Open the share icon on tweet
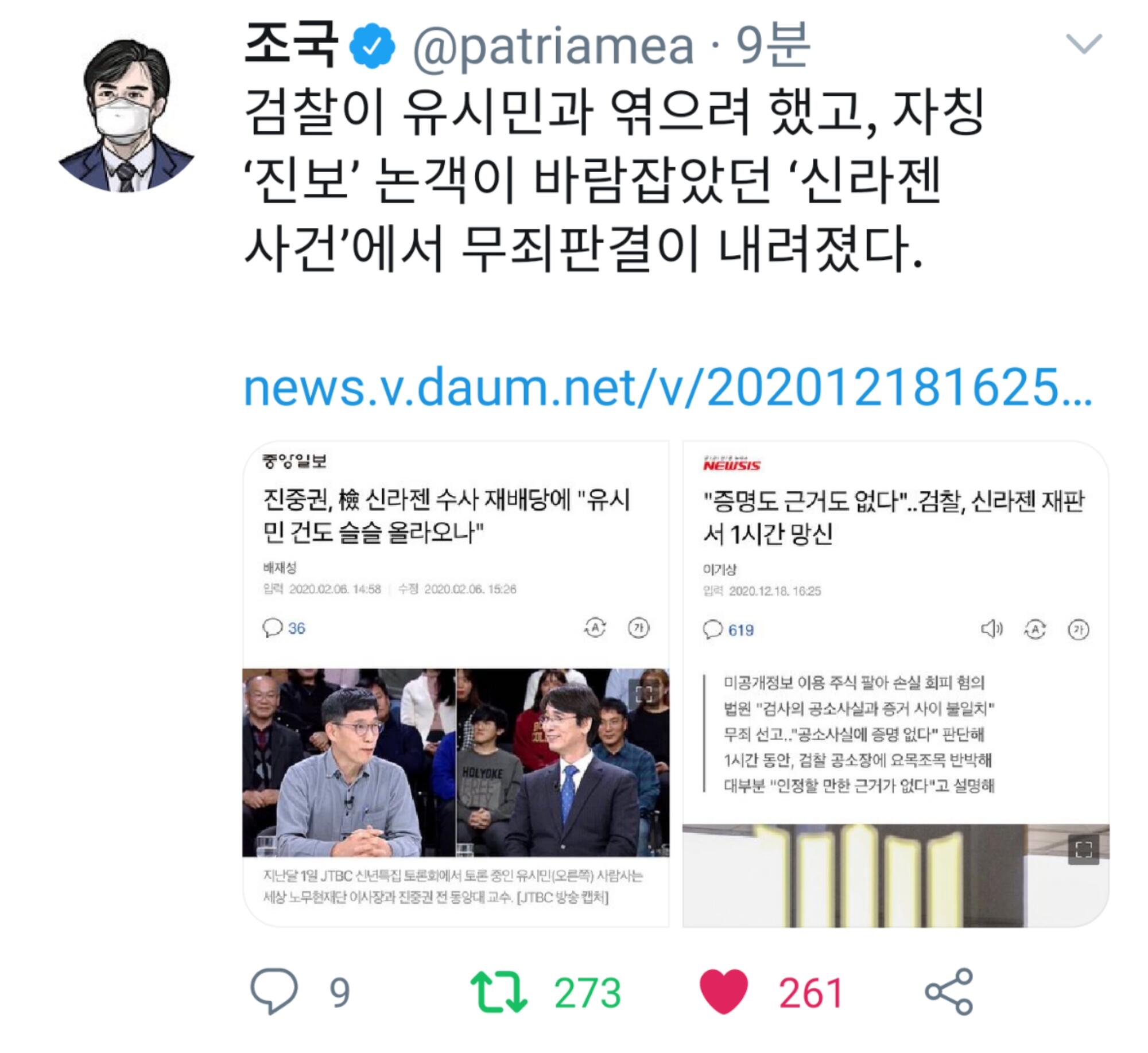This screenshot has height=1053, width=1148. coord(949,991)
